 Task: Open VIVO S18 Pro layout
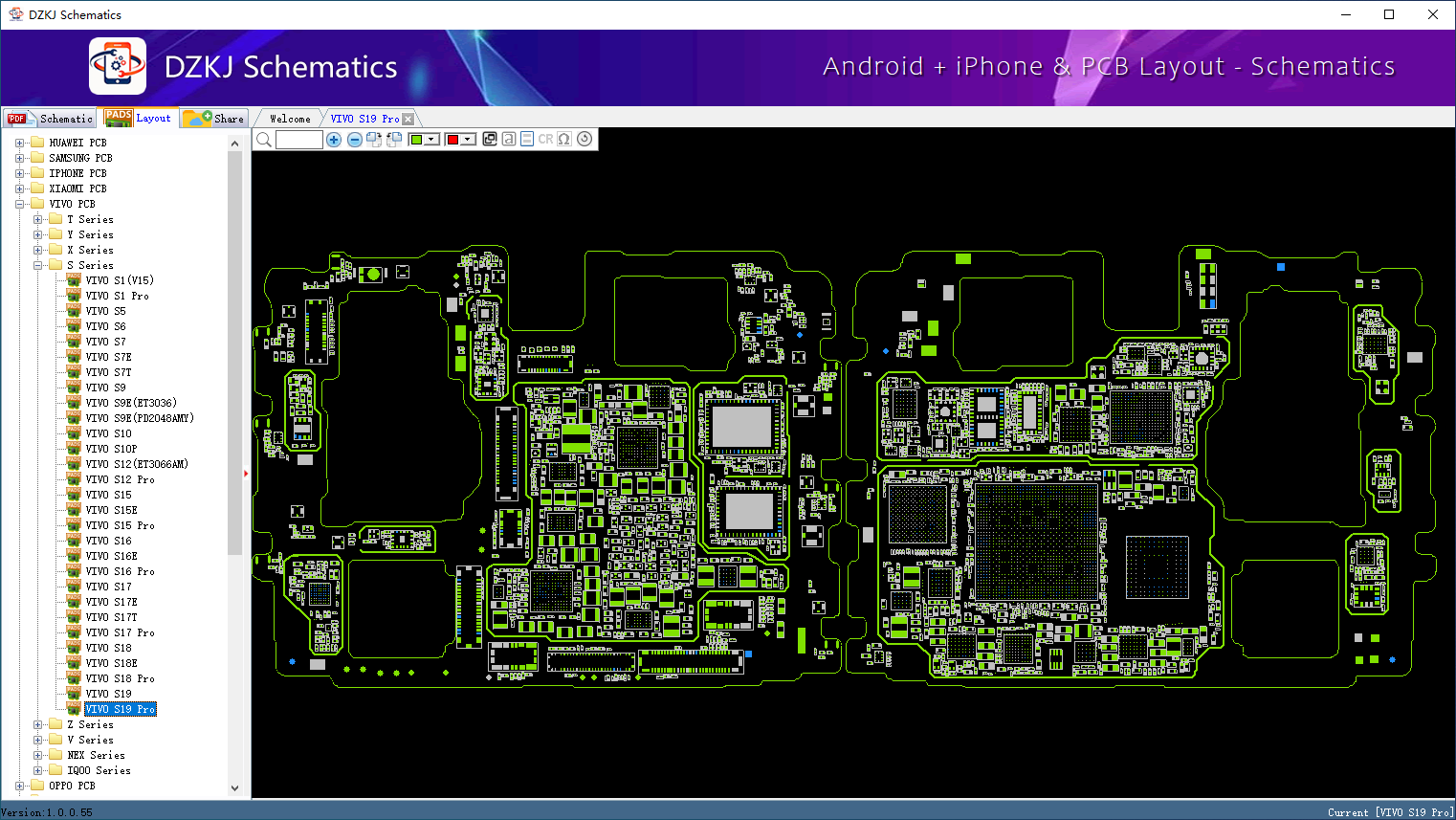(x=120, y=678)
